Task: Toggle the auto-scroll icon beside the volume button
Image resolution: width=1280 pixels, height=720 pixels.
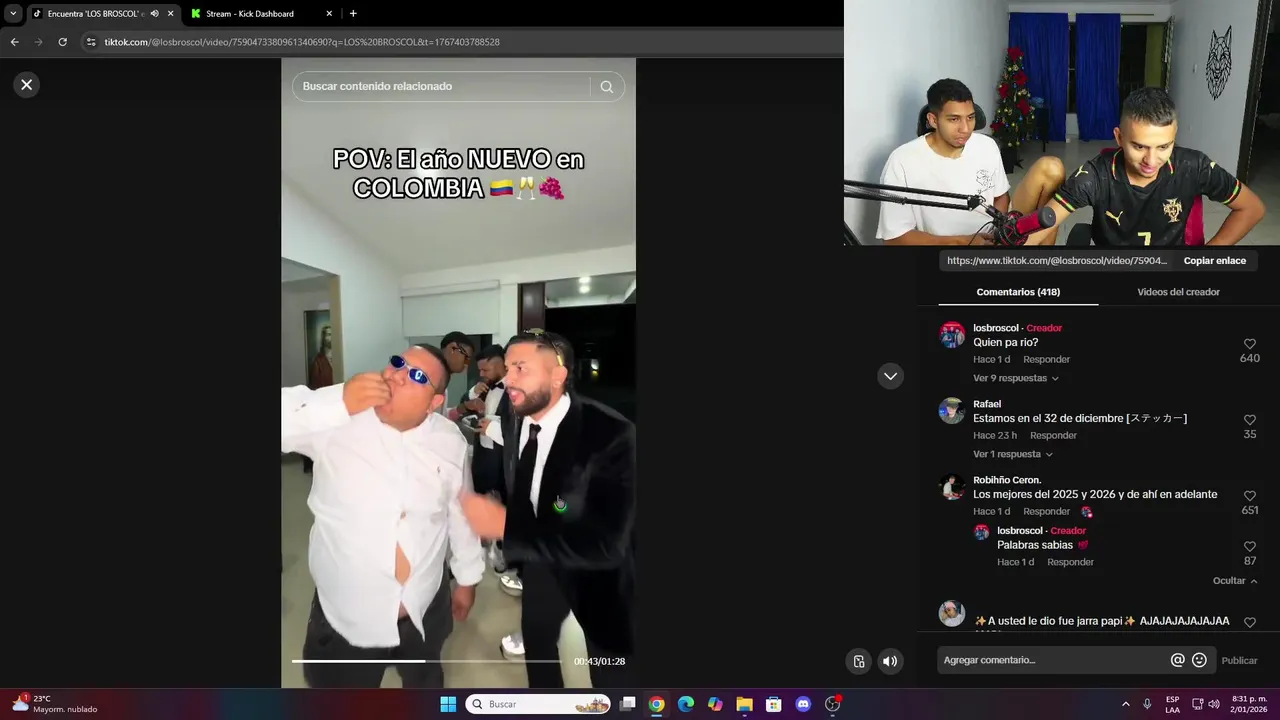Action: point(859,661)
